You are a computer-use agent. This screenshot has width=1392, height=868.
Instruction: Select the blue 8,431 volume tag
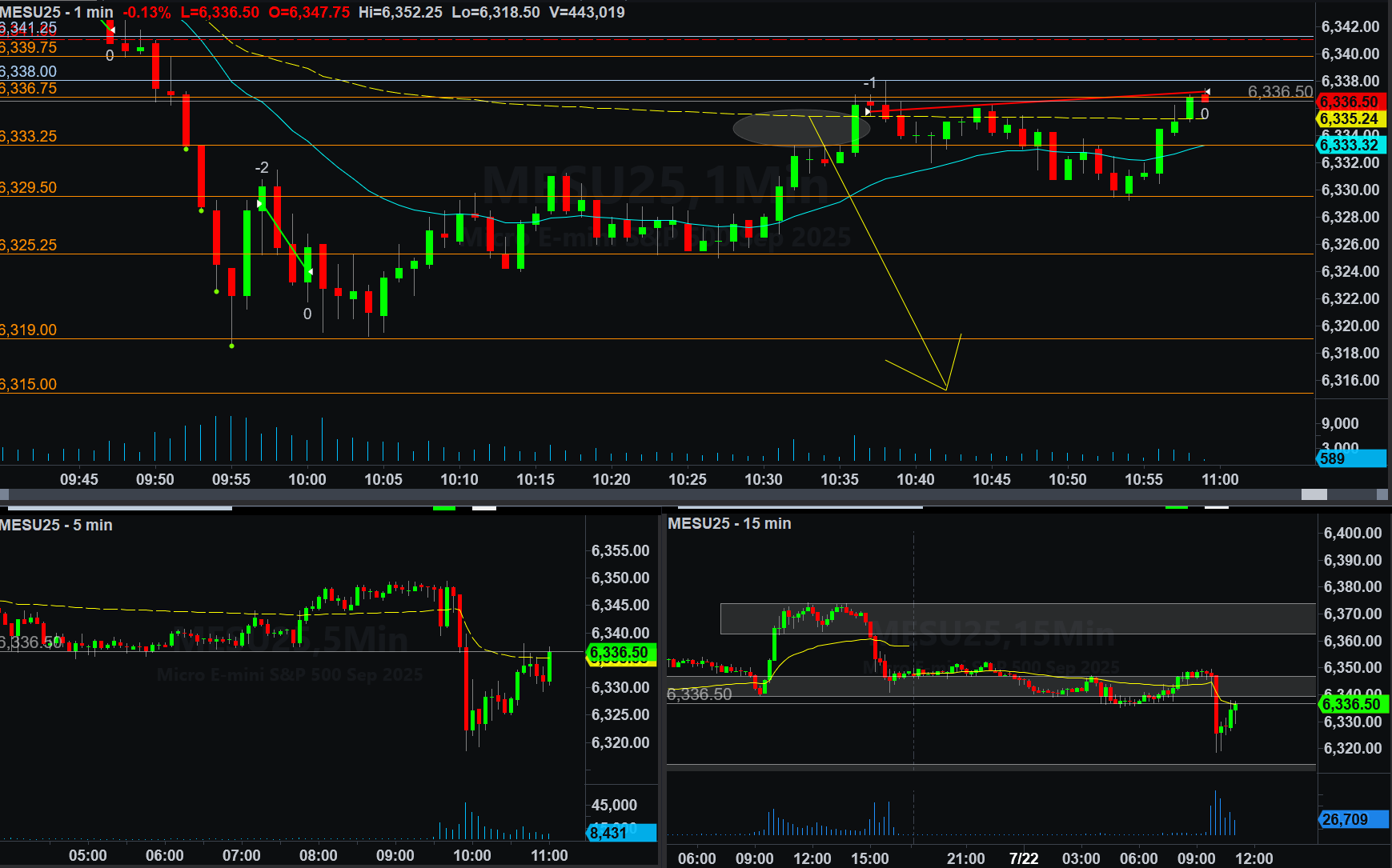(x=621, y=833)
